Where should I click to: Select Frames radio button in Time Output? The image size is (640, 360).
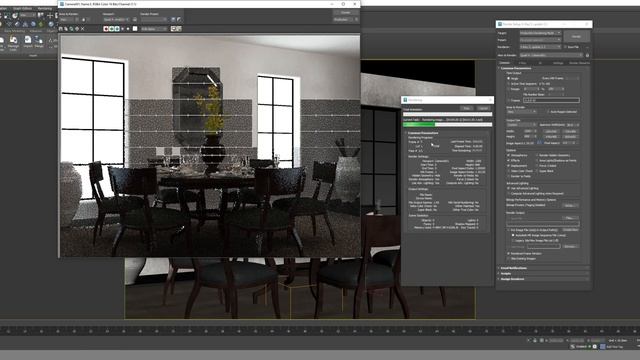[508, 100]
